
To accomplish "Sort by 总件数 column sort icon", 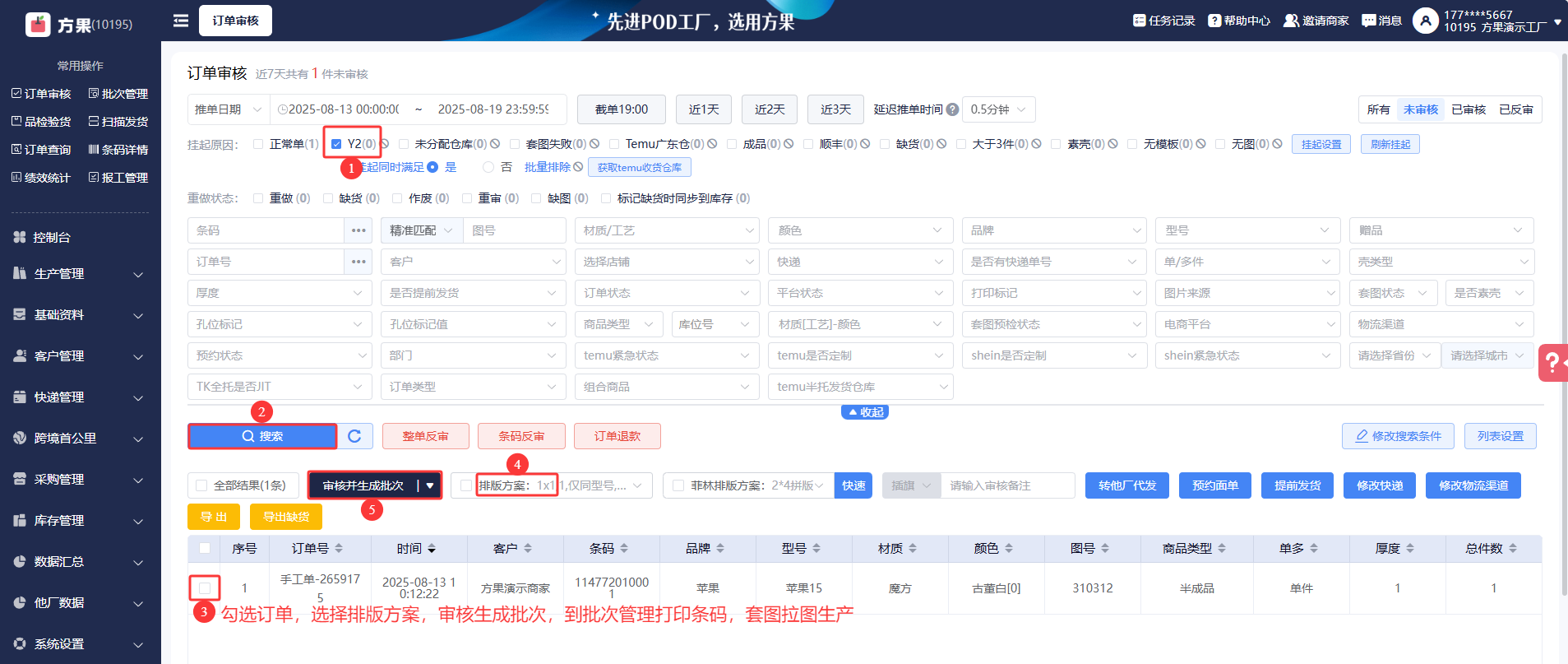I will [1513, 549].
